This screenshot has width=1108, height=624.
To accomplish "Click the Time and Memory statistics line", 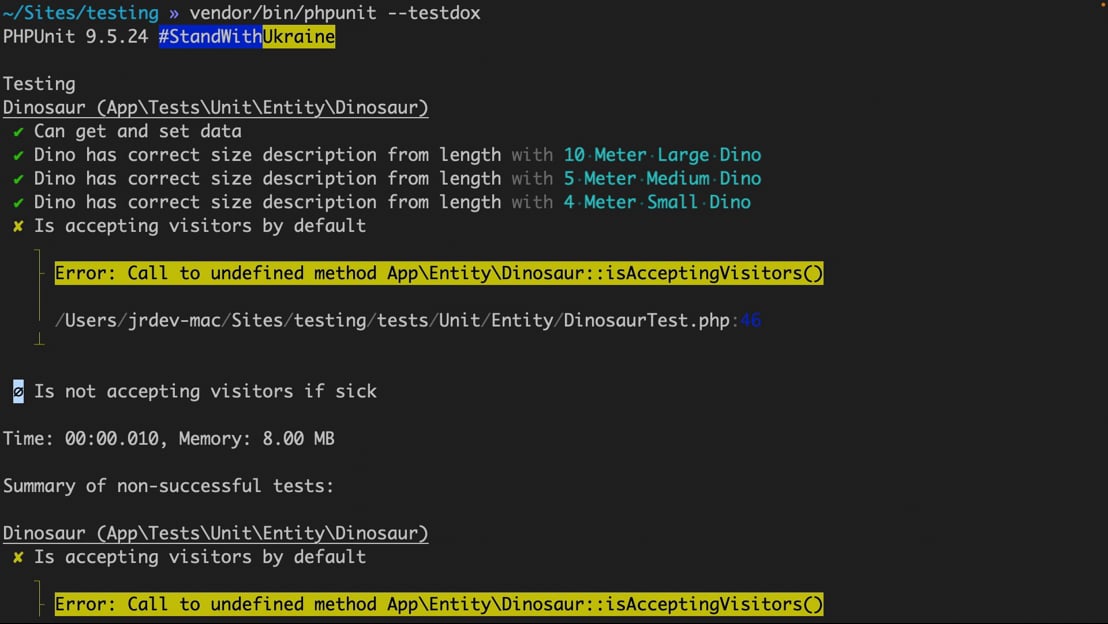I will point(169,439).
